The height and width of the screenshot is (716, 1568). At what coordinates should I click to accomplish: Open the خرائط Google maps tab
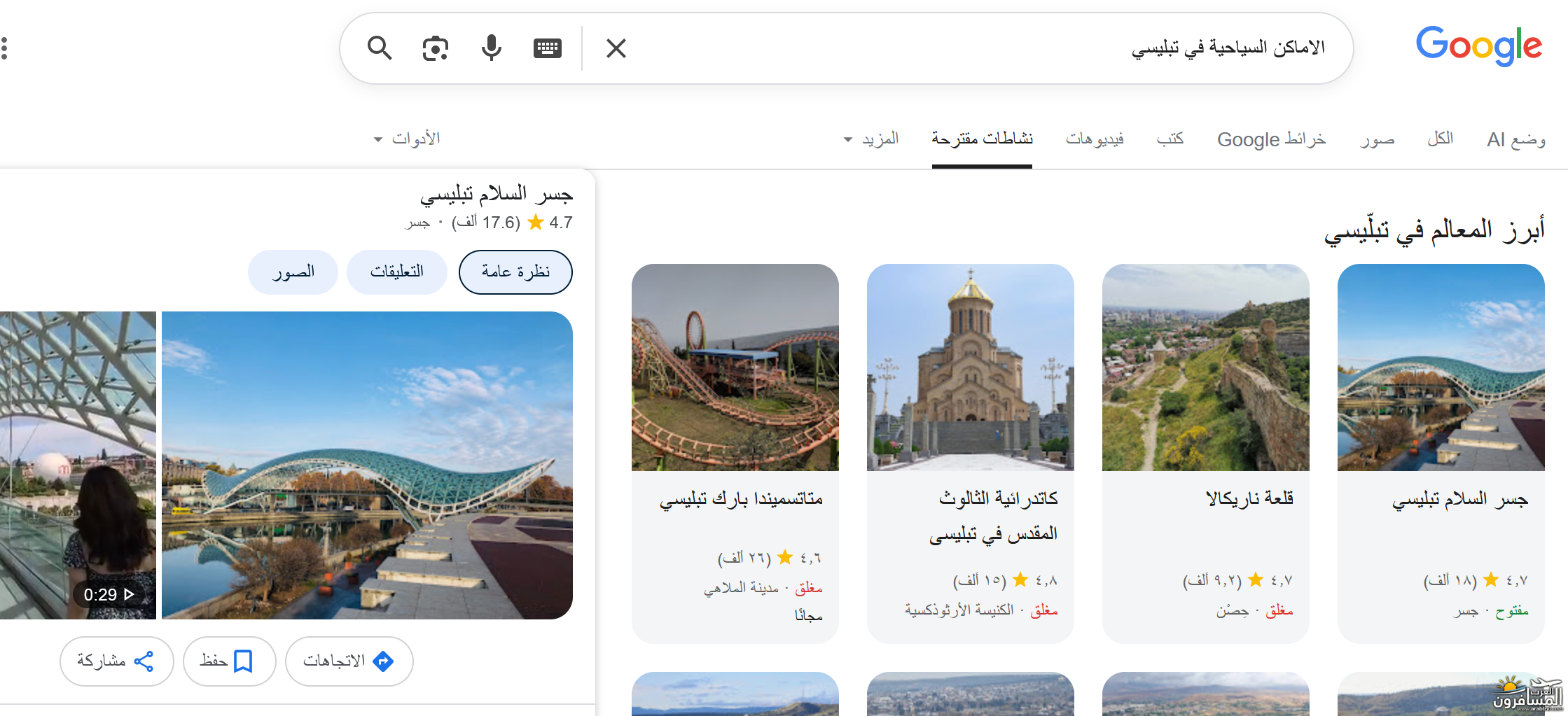click(1271, 139)
